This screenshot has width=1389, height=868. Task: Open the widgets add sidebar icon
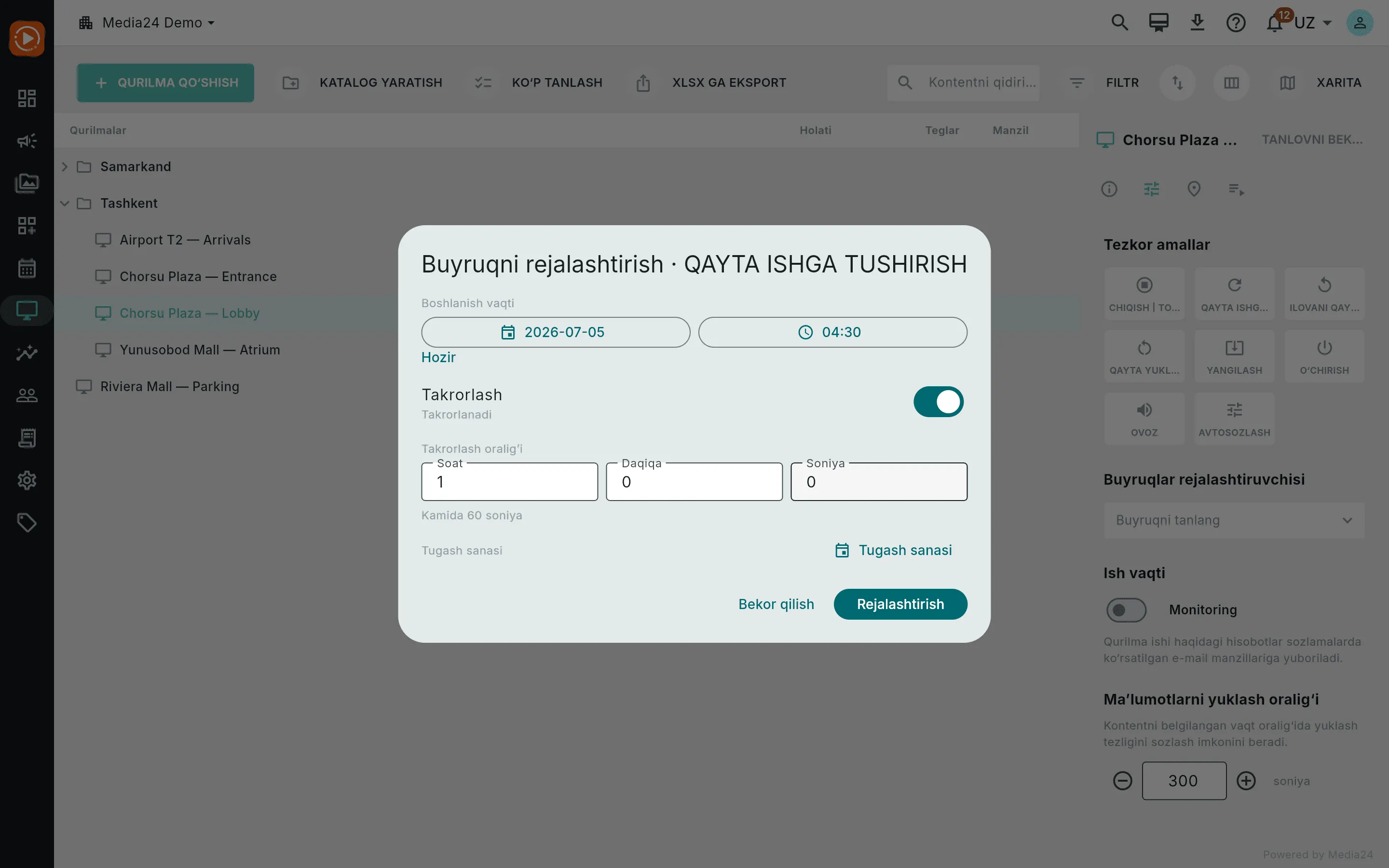click(27, 226)
